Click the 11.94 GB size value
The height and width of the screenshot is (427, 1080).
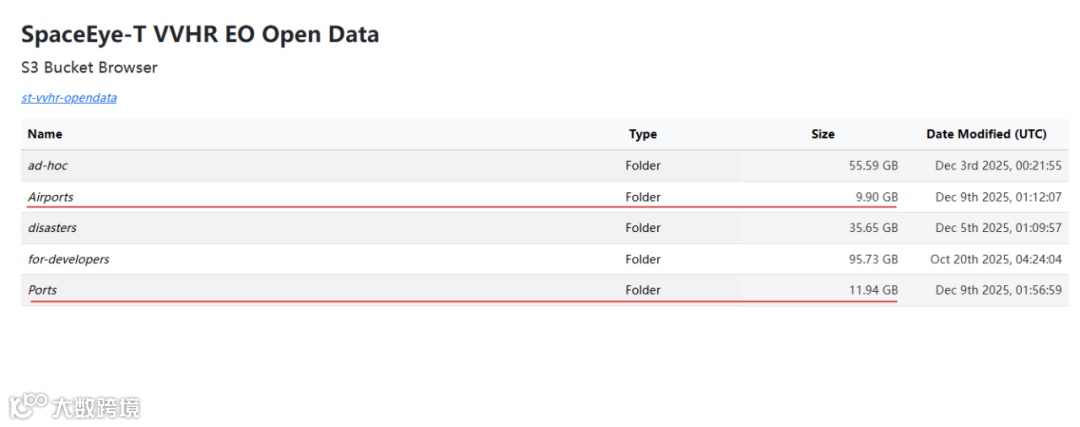[873, 290]
